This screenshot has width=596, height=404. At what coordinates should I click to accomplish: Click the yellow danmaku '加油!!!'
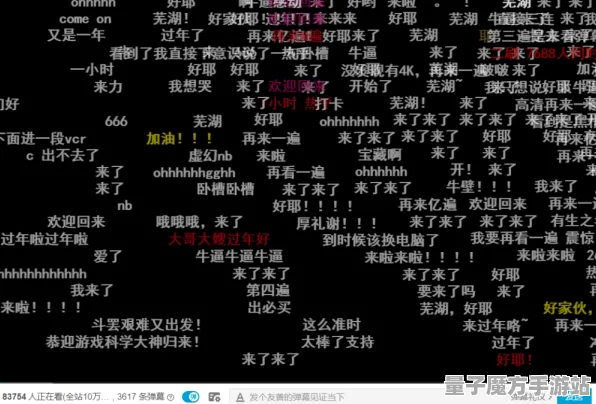179,139
